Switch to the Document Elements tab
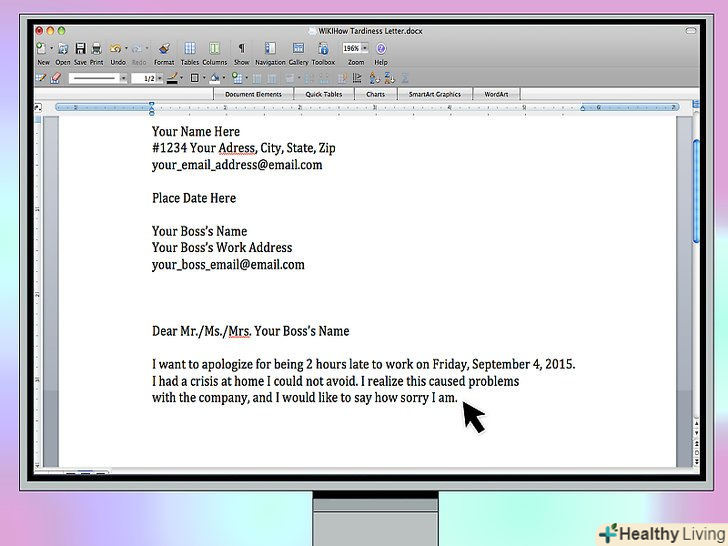This screenshot has width=728, height=546. (253, 95)
